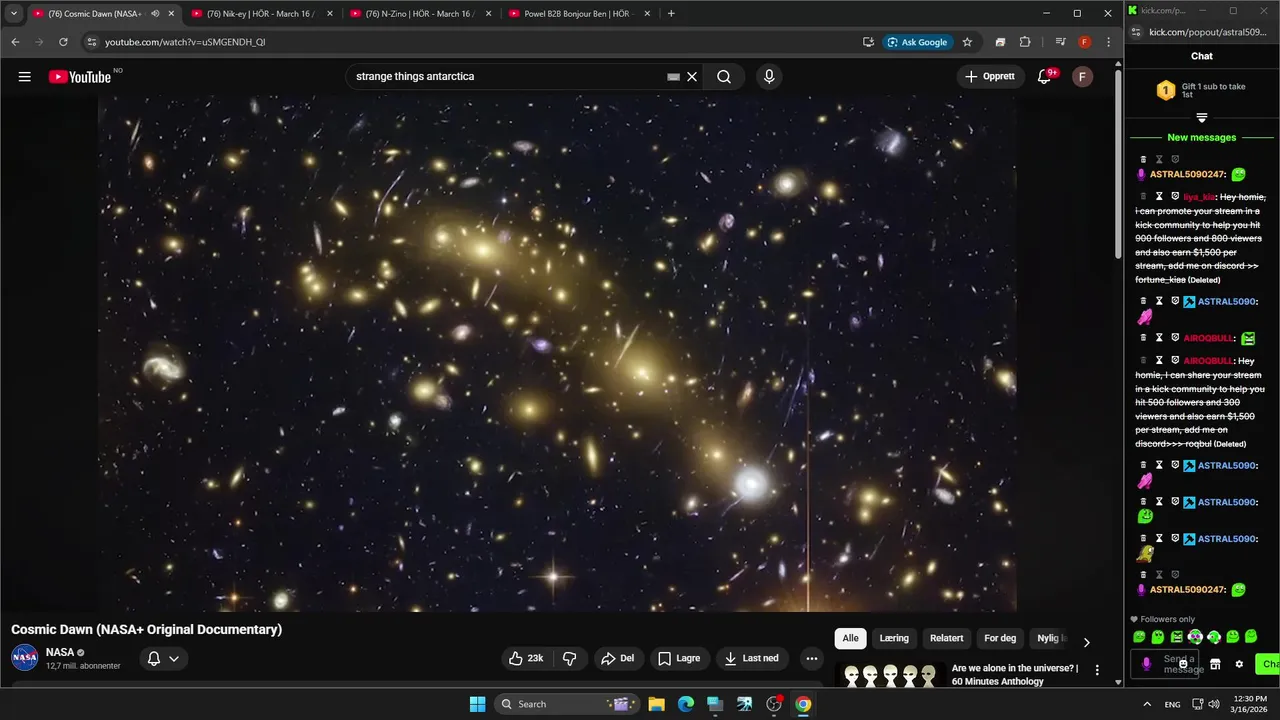This screenshot has height=720, width=1280.
Task: Start voice search with microphone
Action: pyautogui.click(x=769, y=77)
